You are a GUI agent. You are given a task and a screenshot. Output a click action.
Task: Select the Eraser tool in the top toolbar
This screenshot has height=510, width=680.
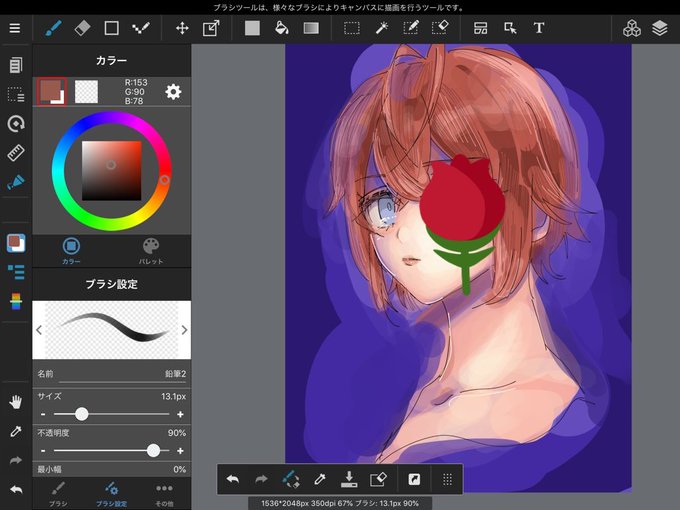82,28
